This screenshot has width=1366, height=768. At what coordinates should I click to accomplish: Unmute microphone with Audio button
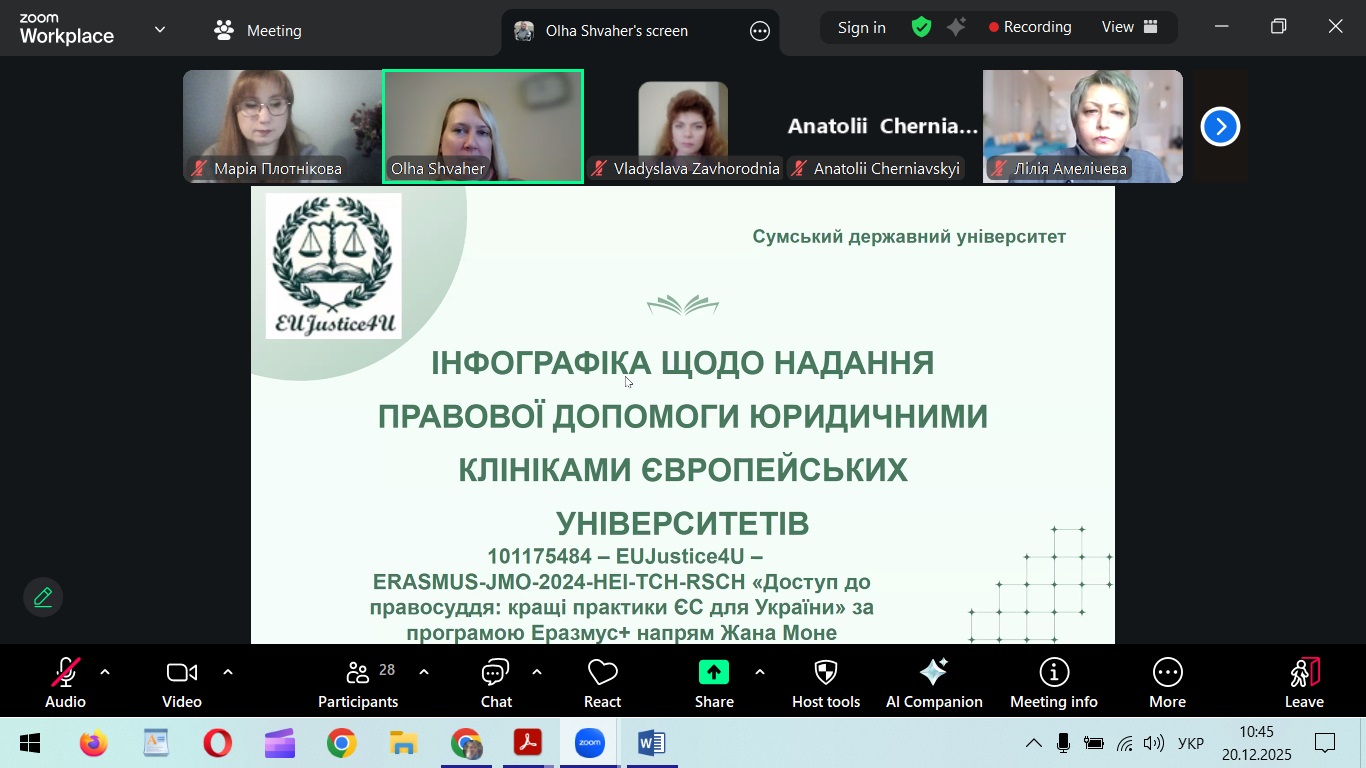point(65,683)
